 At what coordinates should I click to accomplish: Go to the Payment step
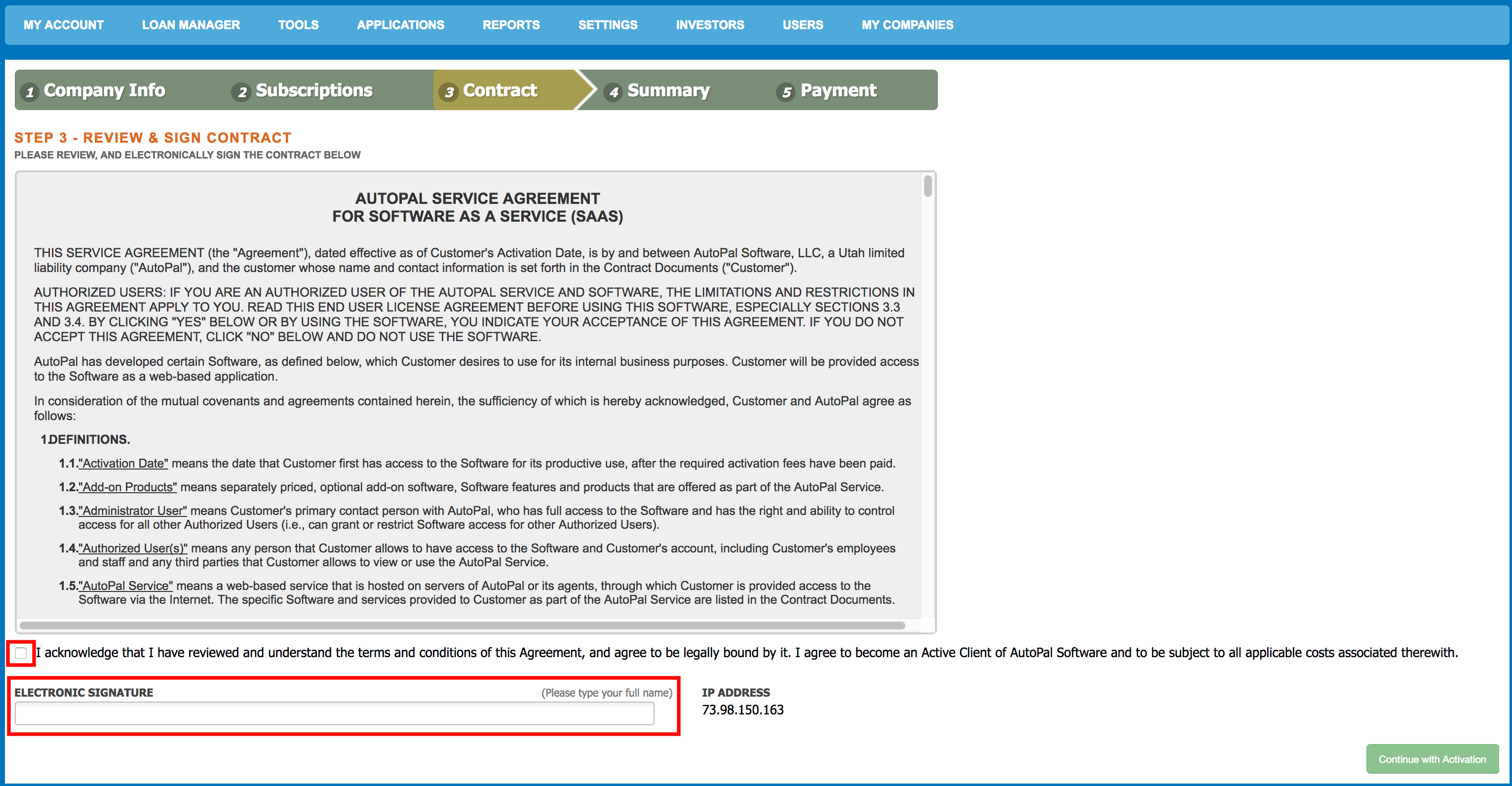[x=838, y=90]
